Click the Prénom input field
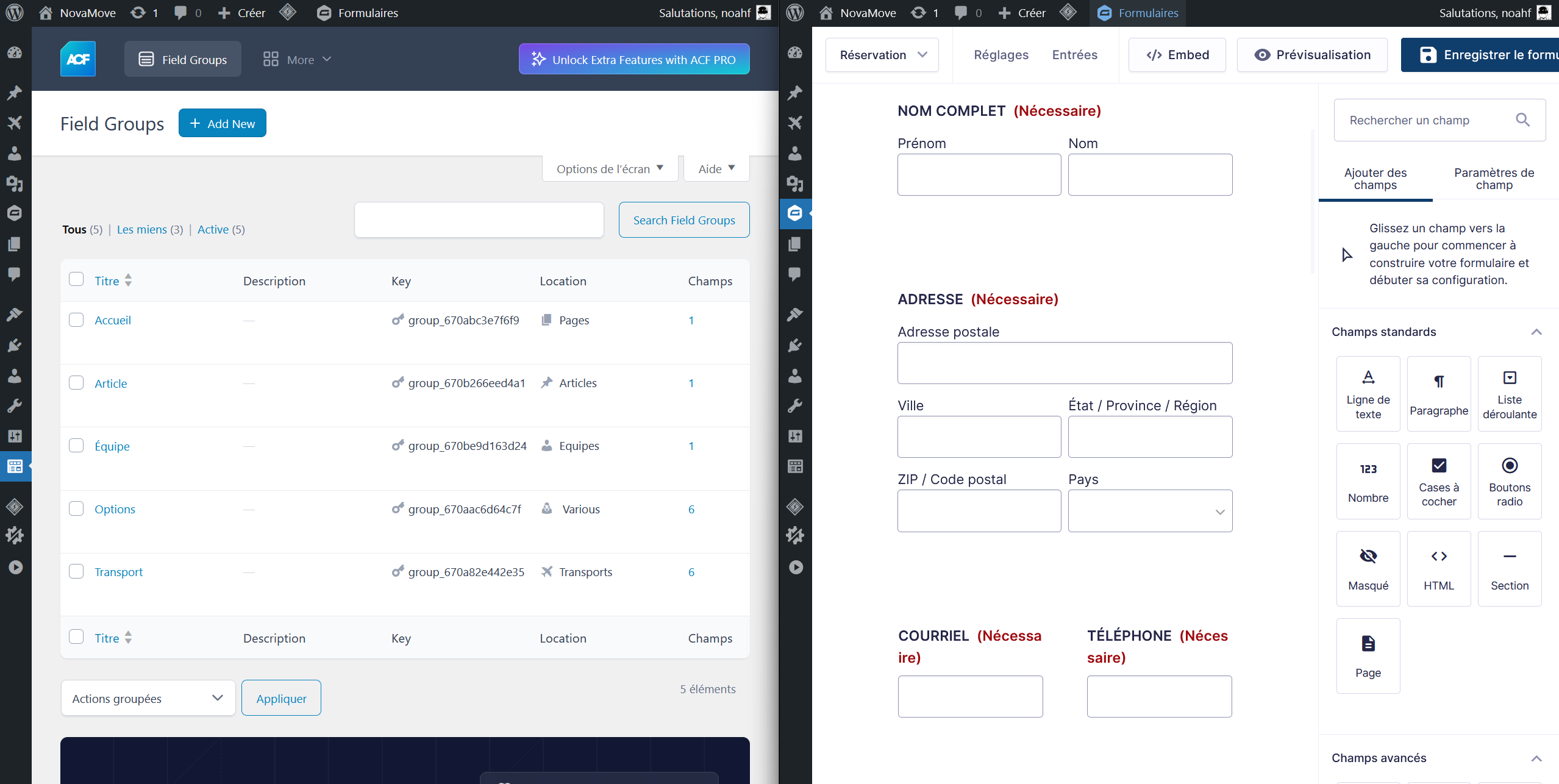This screenshot has height=784, width=1559. pos(979,174)
